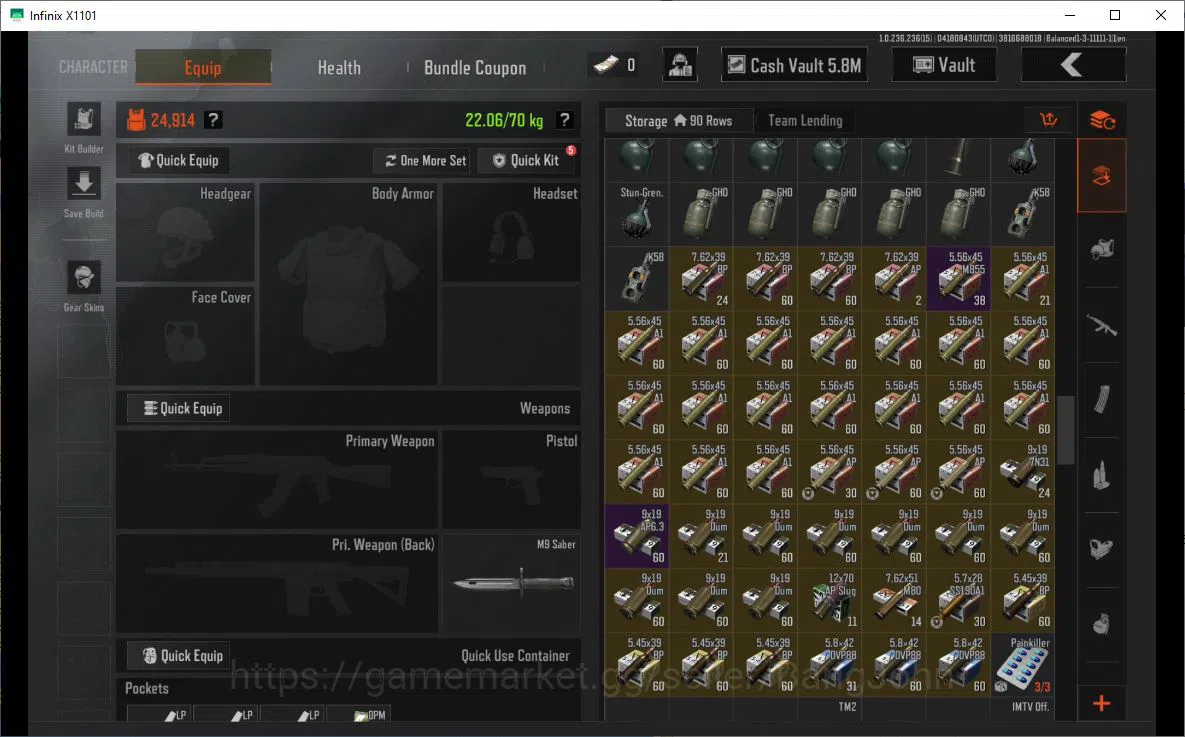The width and height of the screenshot is (1185, 737).
Task: Open the Kit Builder icon
Action: pos(84,120)
